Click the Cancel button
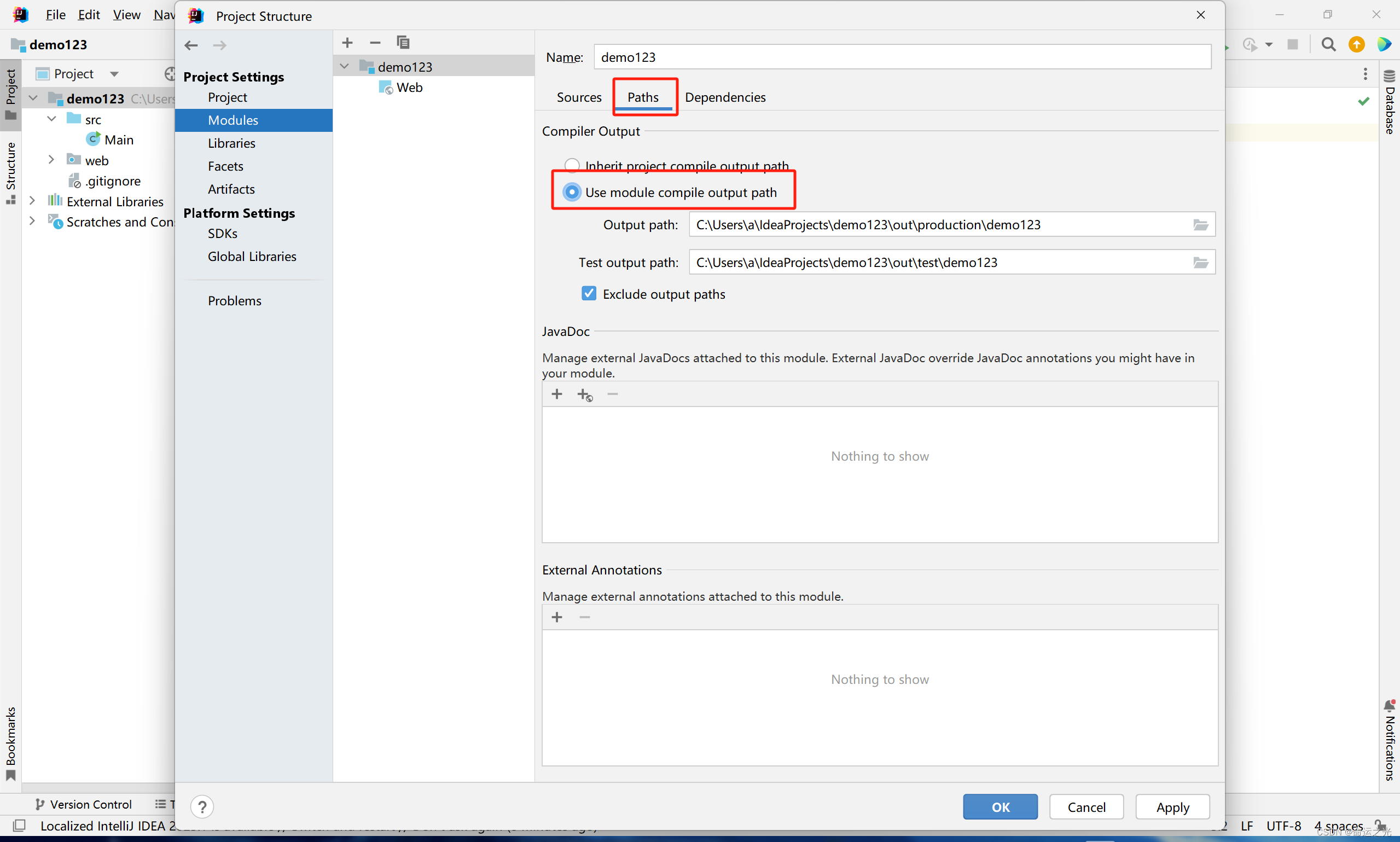Screen dimensions: 1400x842 click(1085, 807)
